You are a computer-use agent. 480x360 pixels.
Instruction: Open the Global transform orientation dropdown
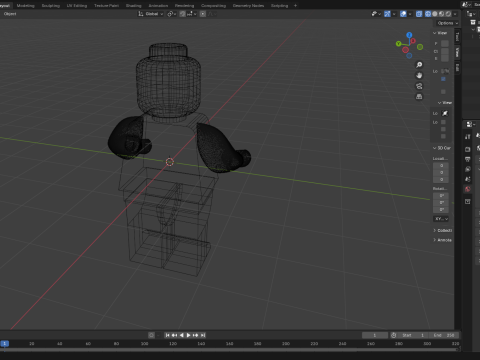pyautogui.click(x=151, y=14)
